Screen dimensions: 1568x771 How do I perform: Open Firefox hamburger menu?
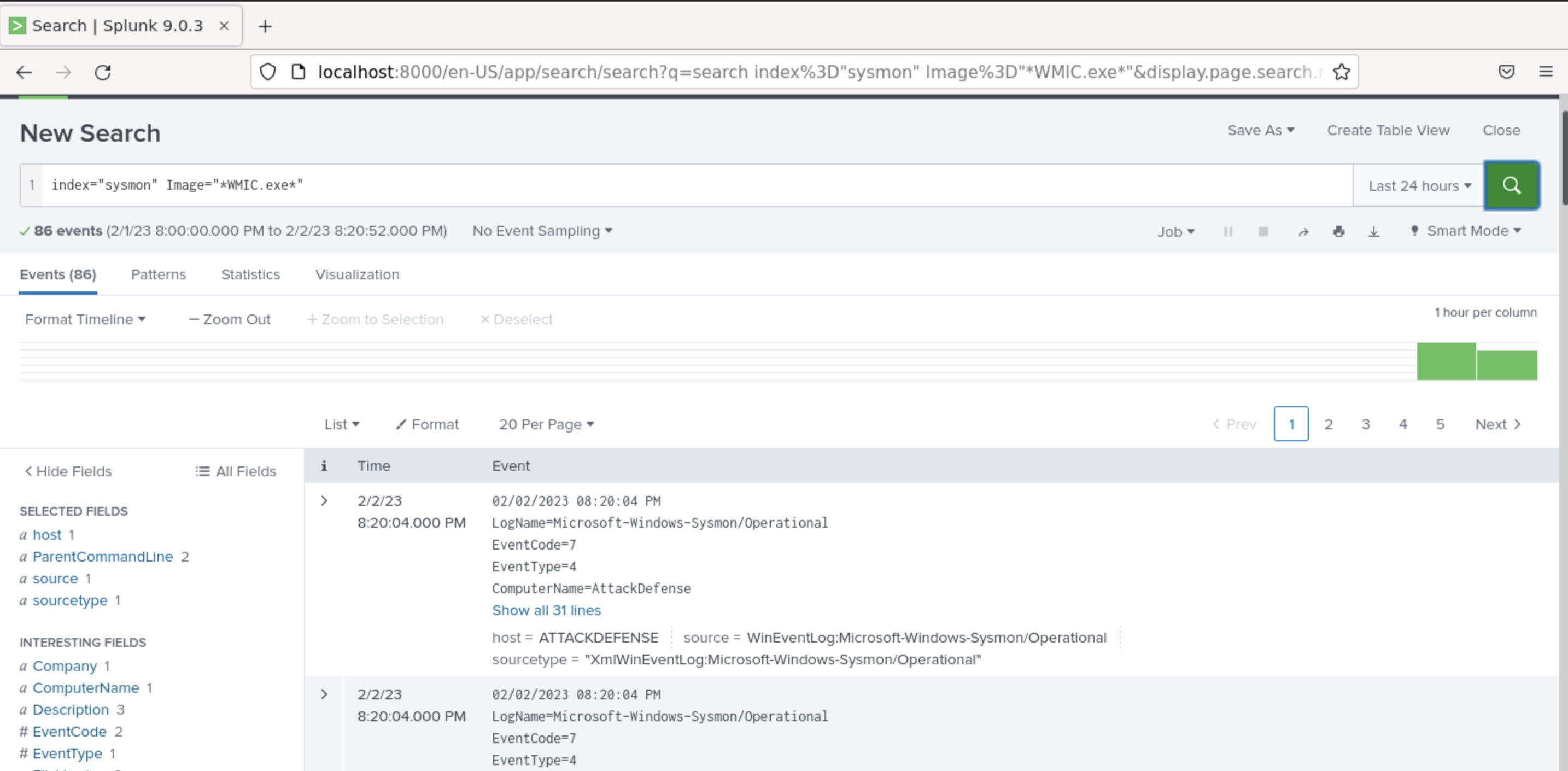1546,72
